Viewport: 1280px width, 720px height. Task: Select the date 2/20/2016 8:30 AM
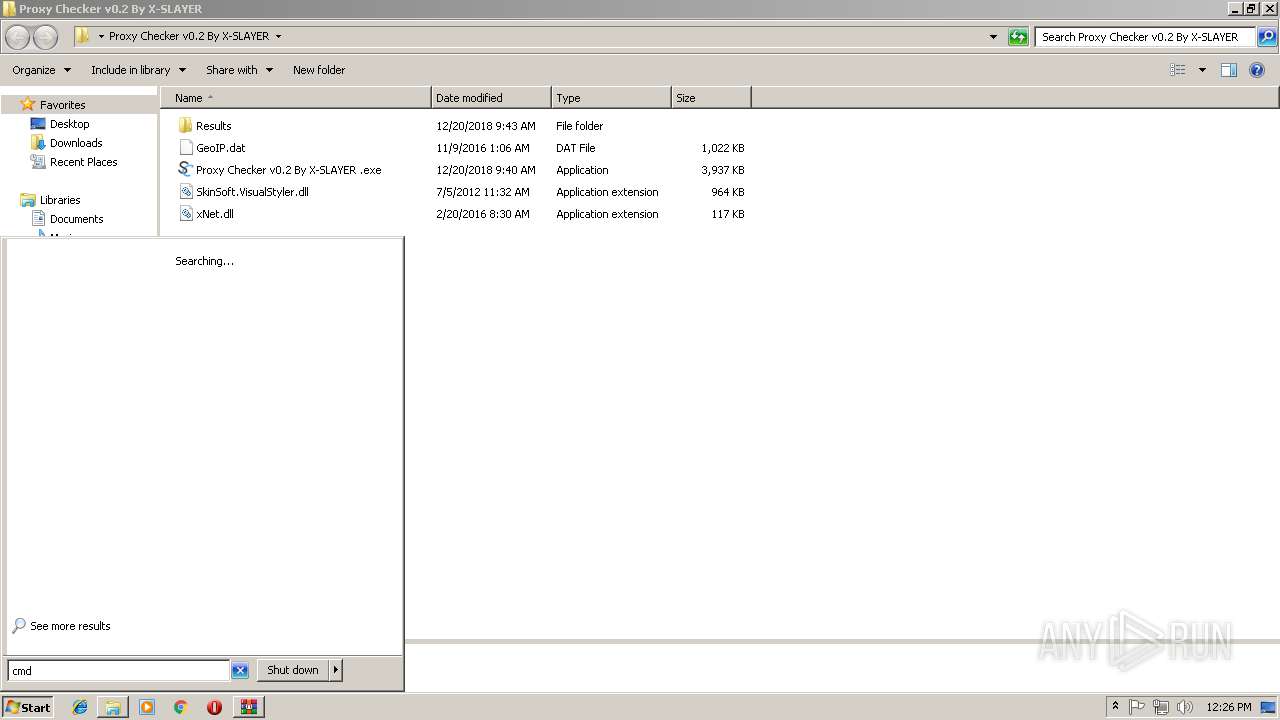tap(483, 214)
